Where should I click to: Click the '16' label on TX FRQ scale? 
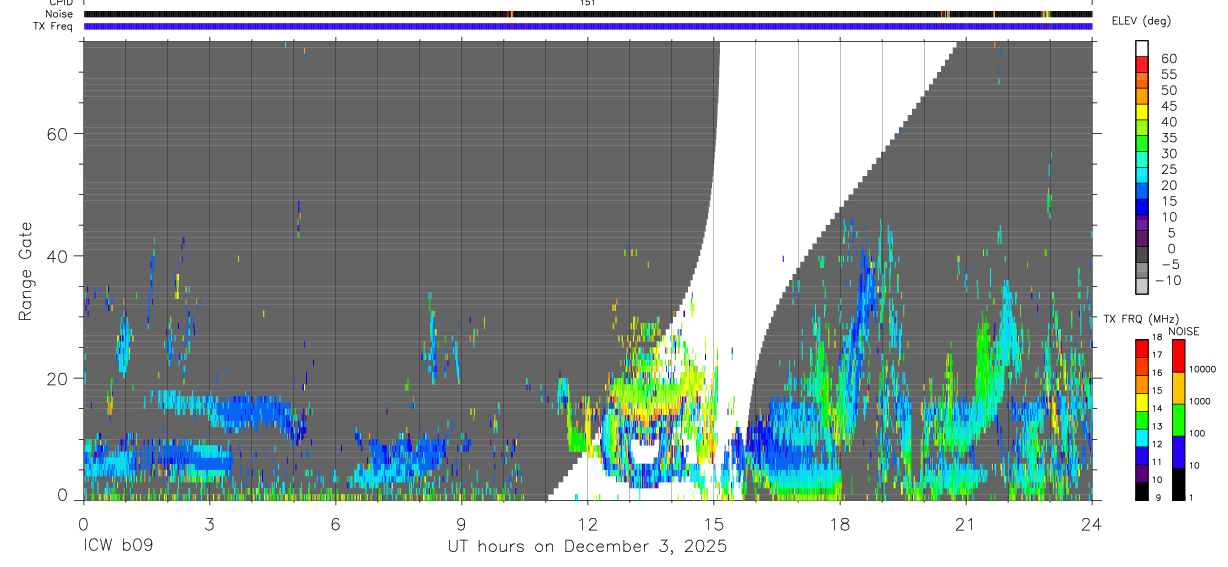1156,373
